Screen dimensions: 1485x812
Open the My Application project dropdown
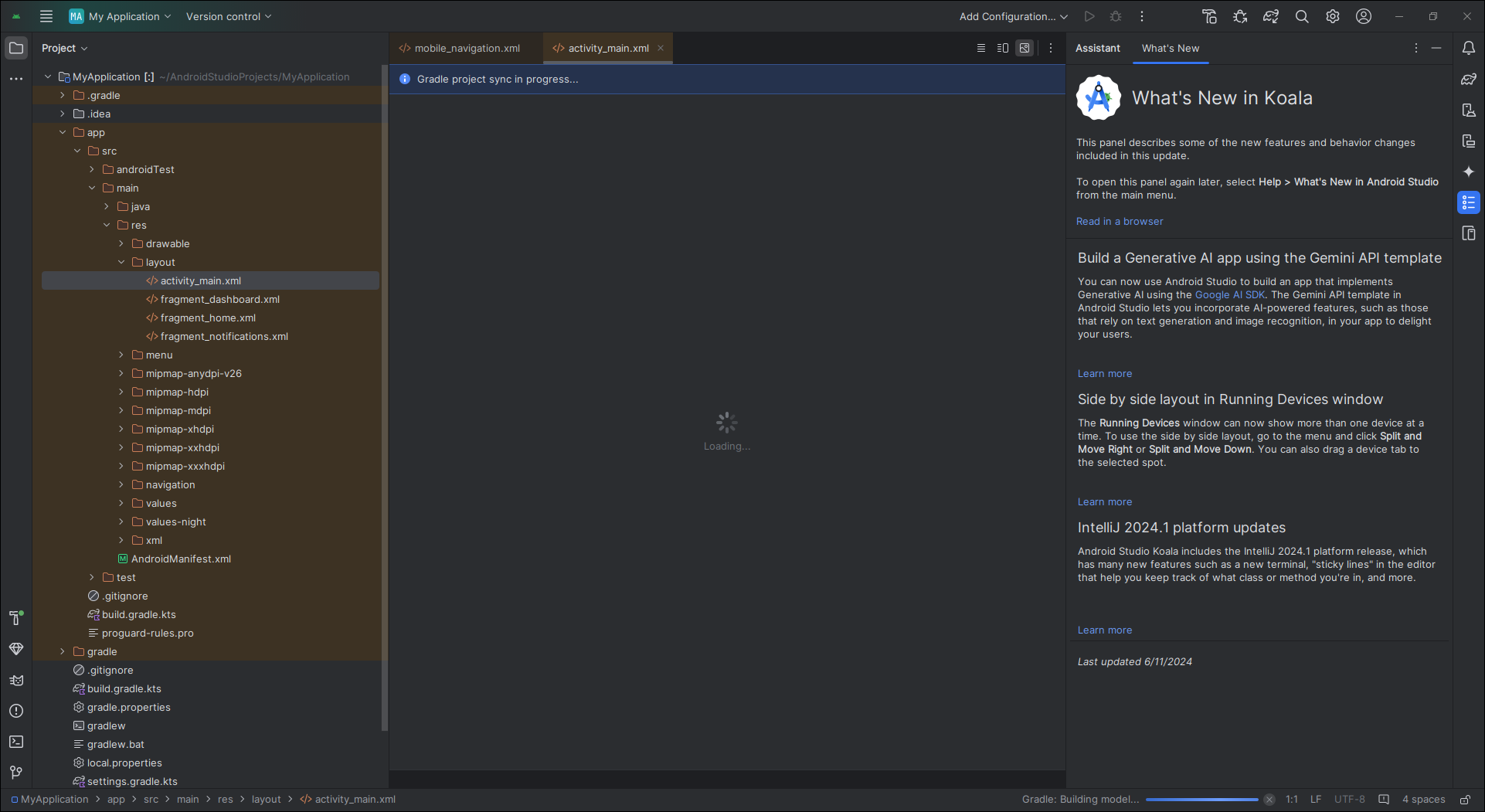[120, 16]
